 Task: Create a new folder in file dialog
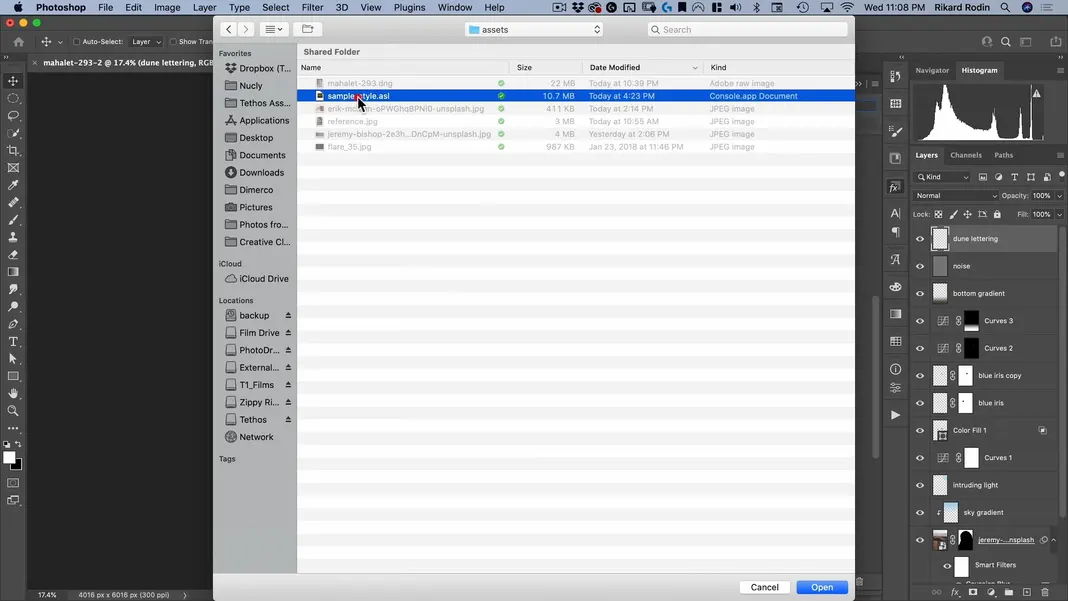point(308,29)
